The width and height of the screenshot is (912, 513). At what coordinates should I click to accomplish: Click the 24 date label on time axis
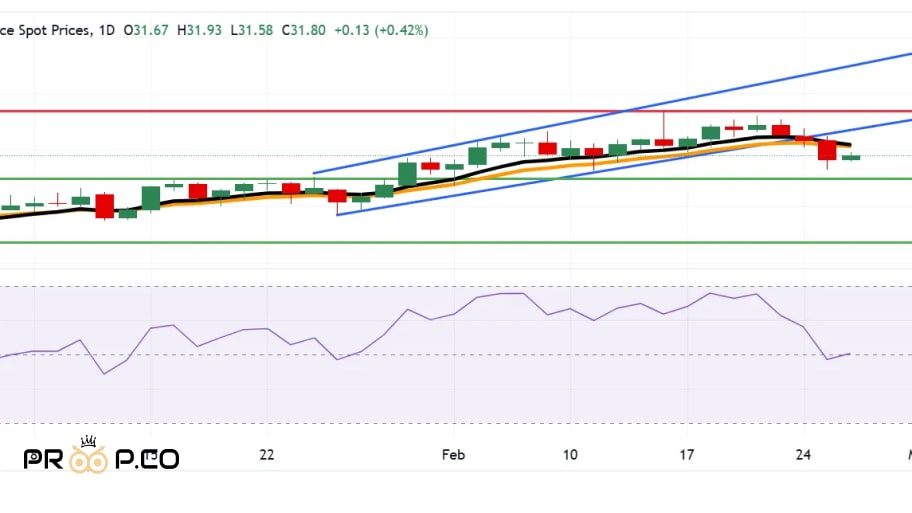[803, 455]
